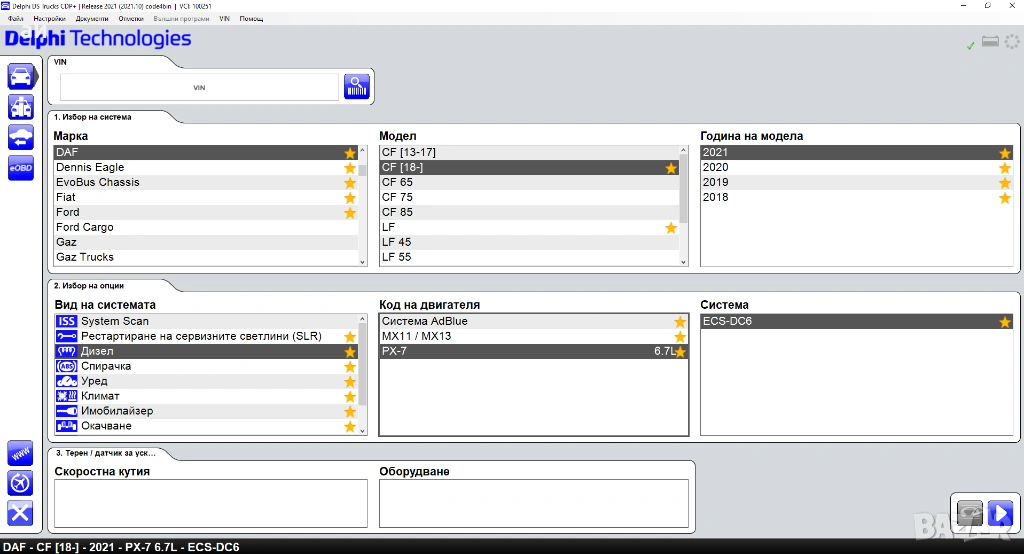
Task: Click the VIN barcode scan button
Action: [x=357, y=87]
